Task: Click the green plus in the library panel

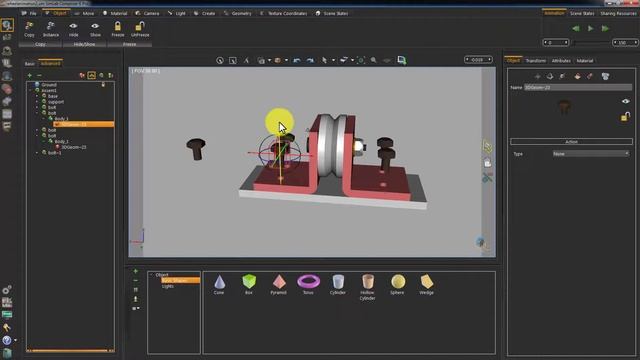Action: click(x=136, y=271)
